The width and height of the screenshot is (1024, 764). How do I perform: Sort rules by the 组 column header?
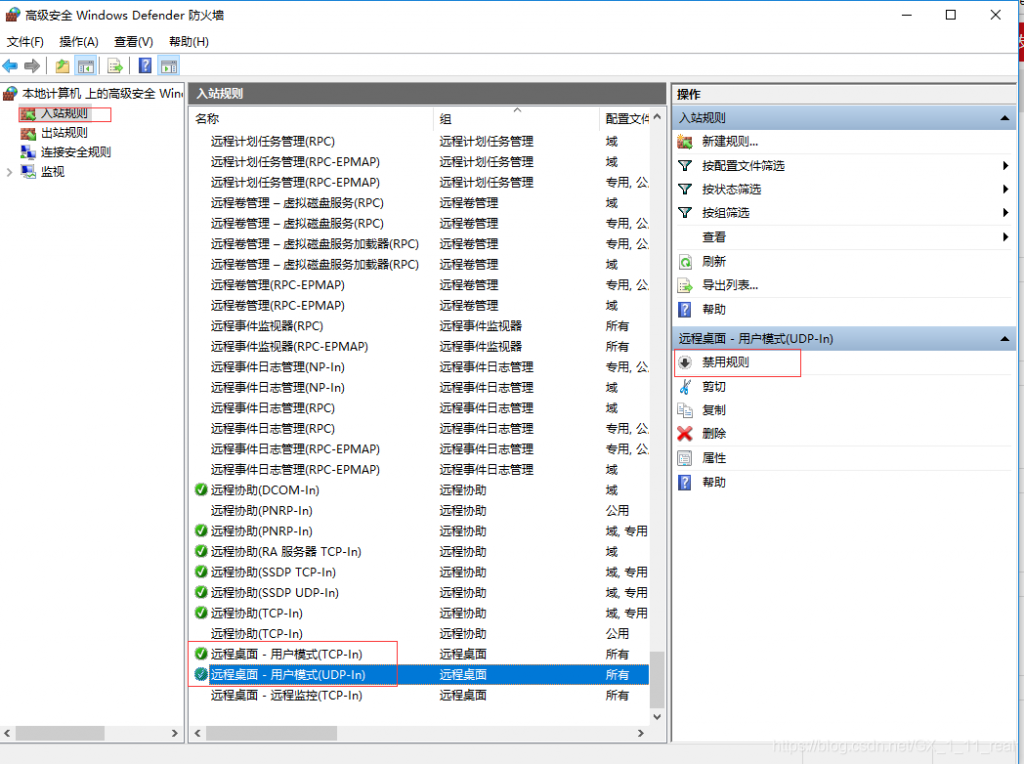pos(516,119)
